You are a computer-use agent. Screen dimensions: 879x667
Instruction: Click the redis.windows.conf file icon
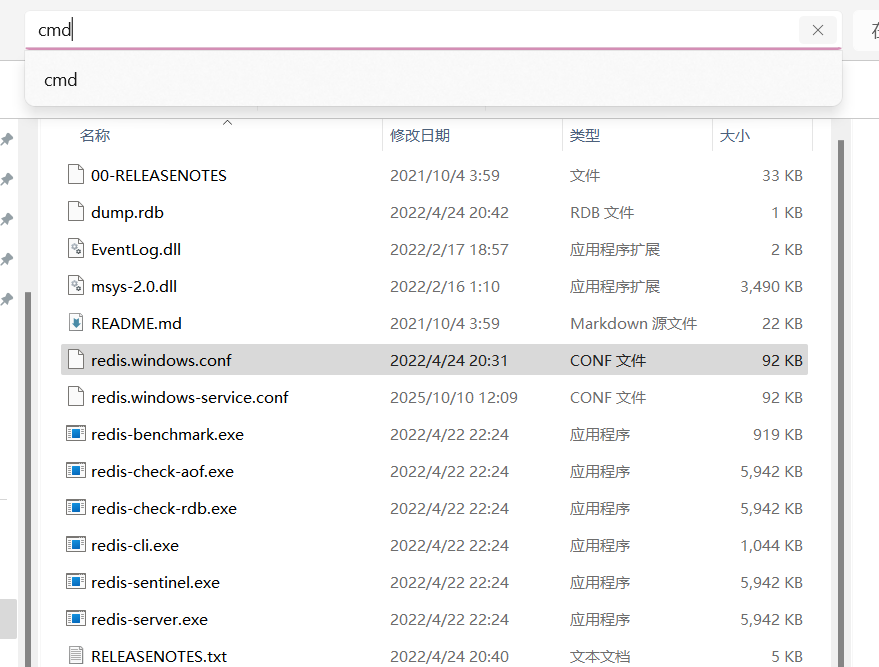click(76, 360)
